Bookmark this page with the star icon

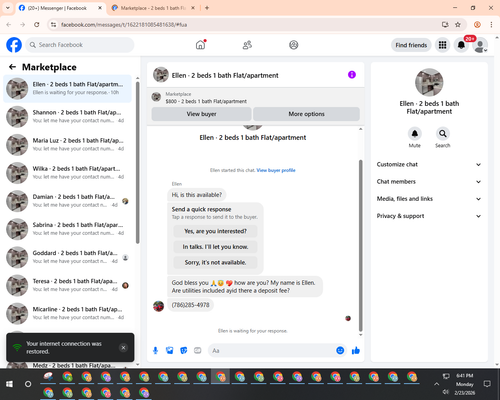click(458, 25)
